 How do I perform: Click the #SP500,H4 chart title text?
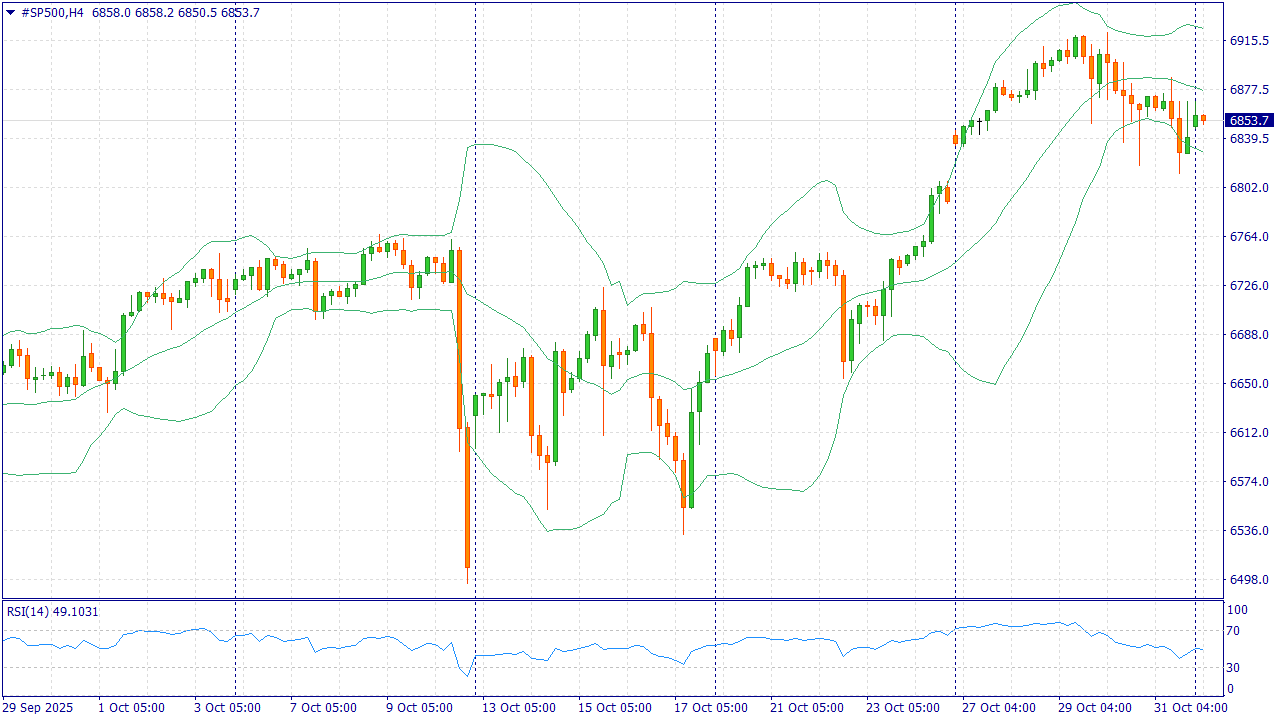51,13
